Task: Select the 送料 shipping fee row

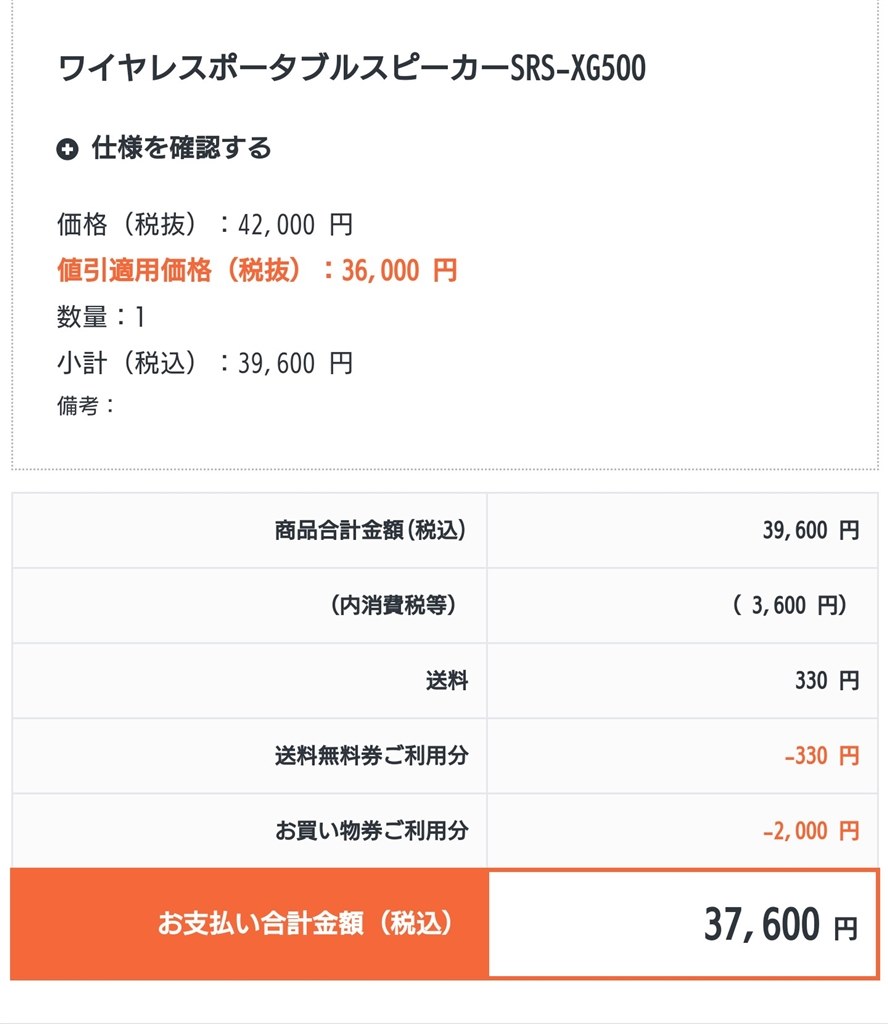Action: pos(444,680)
